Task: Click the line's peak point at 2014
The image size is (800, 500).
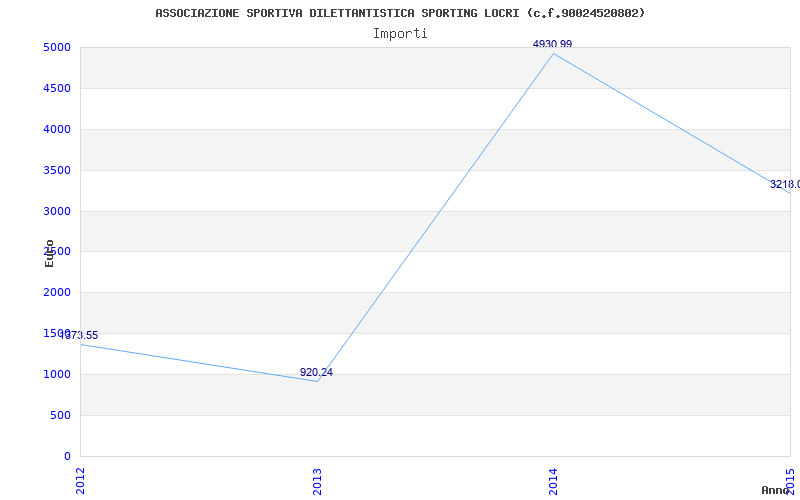Action: [554, 54]
